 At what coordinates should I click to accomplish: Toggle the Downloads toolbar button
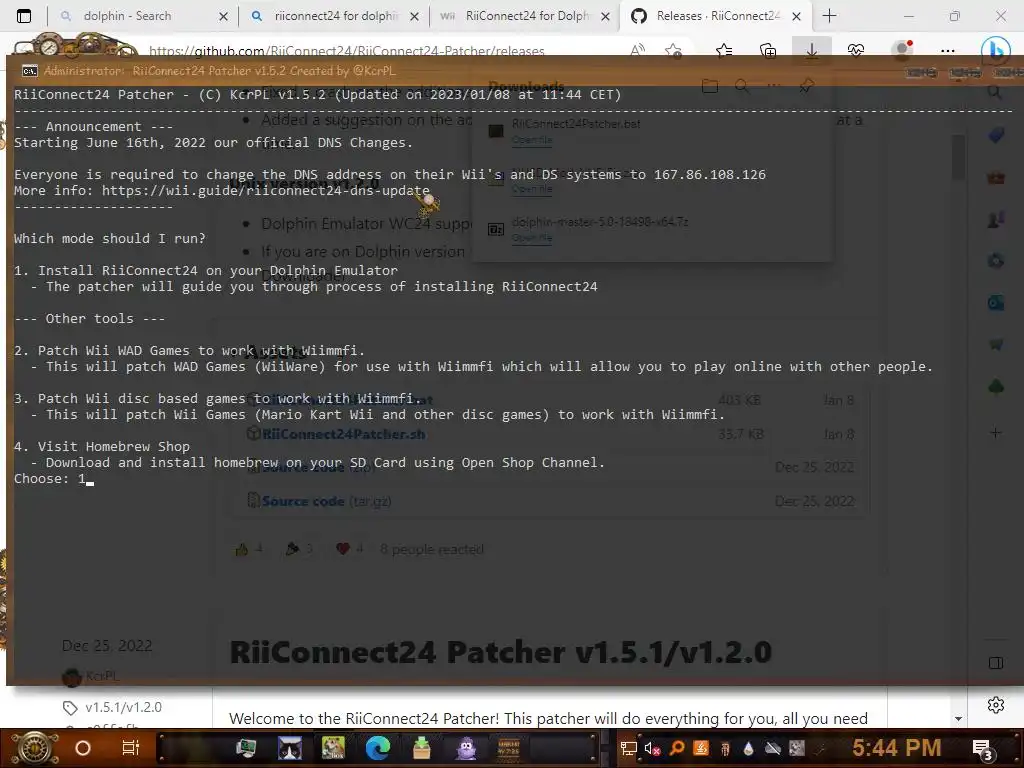click(812, 50)
